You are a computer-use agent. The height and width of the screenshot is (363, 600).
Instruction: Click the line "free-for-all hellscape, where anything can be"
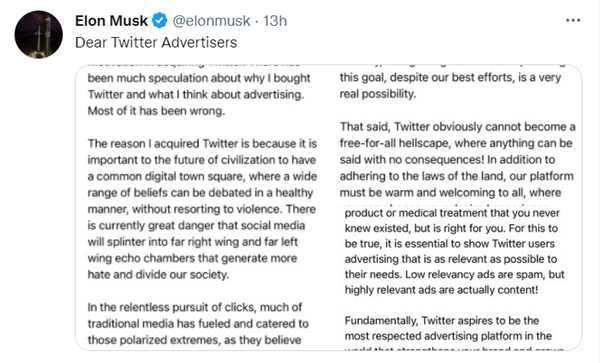tap(456, 143)
